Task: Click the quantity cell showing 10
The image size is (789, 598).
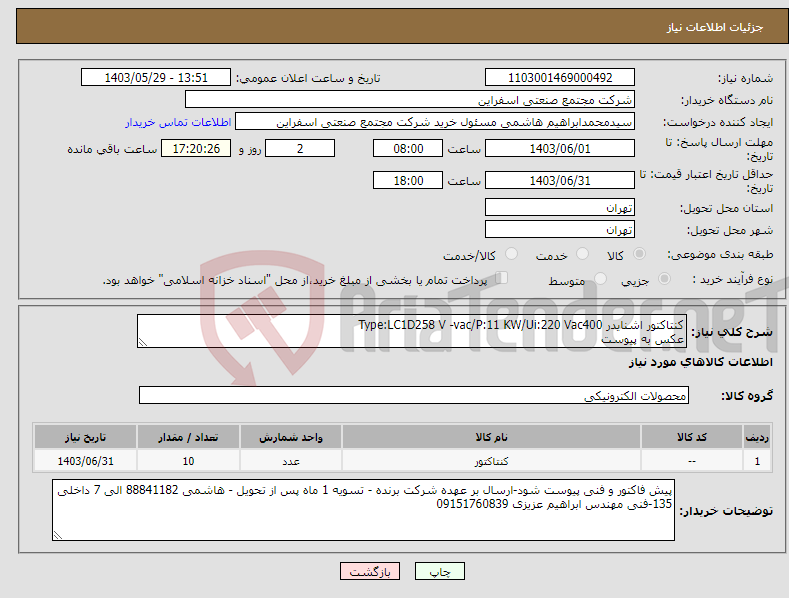Action: 188,461
